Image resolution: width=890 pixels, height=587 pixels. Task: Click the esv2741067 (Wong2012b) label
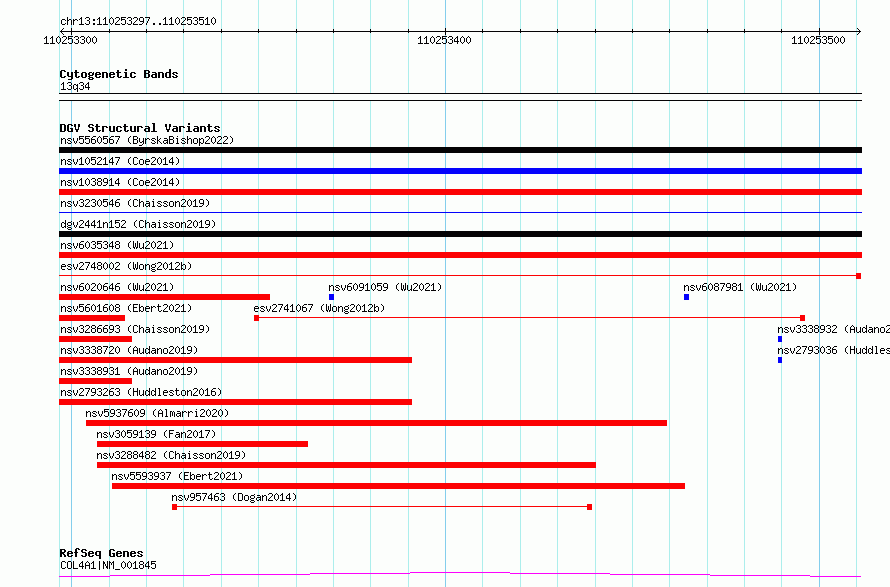(x=319, y=308)
